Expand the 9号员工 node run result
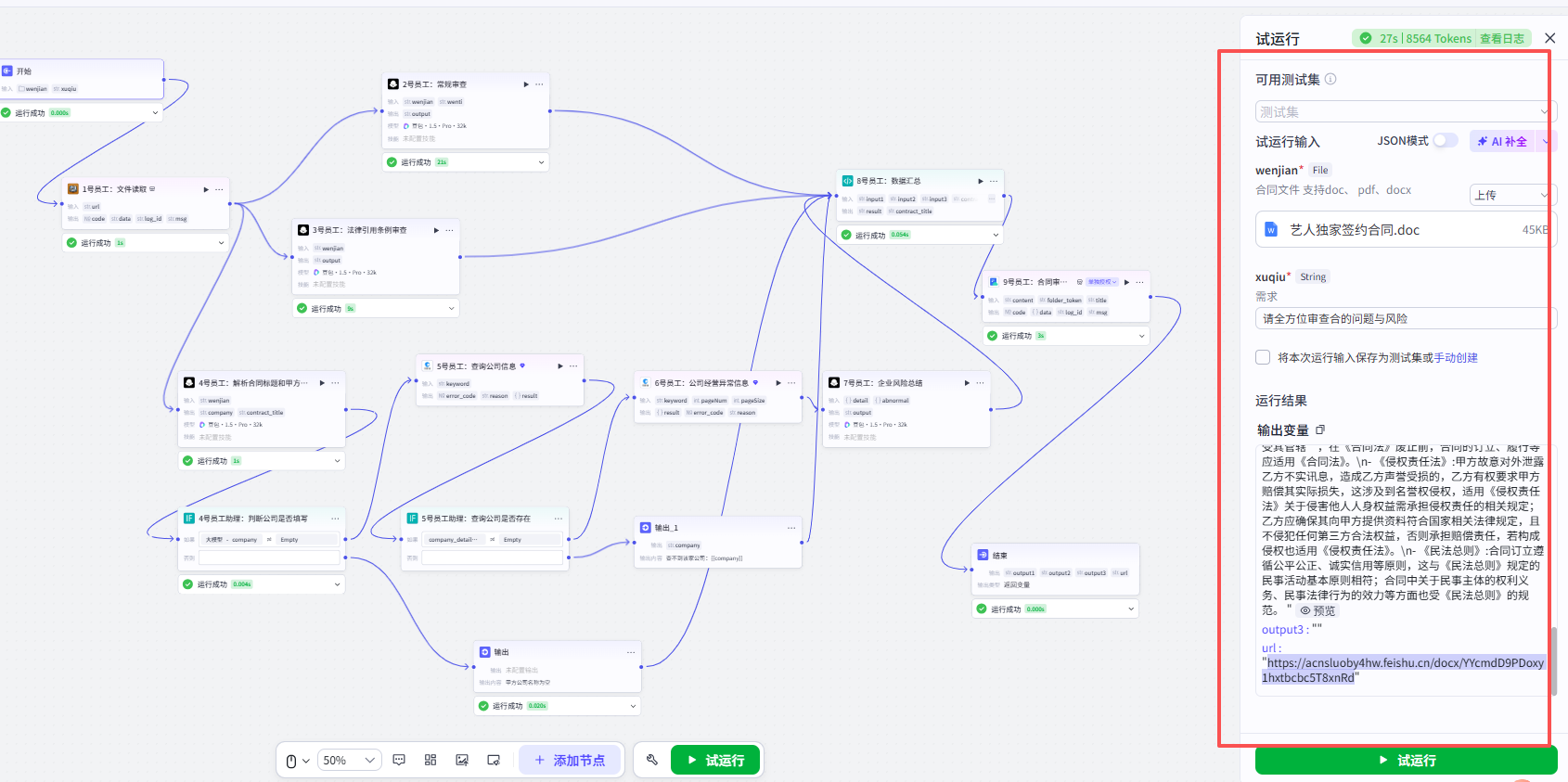Image resolution: width=1568 pixels, height=782 pixels. coord(1141,336)
